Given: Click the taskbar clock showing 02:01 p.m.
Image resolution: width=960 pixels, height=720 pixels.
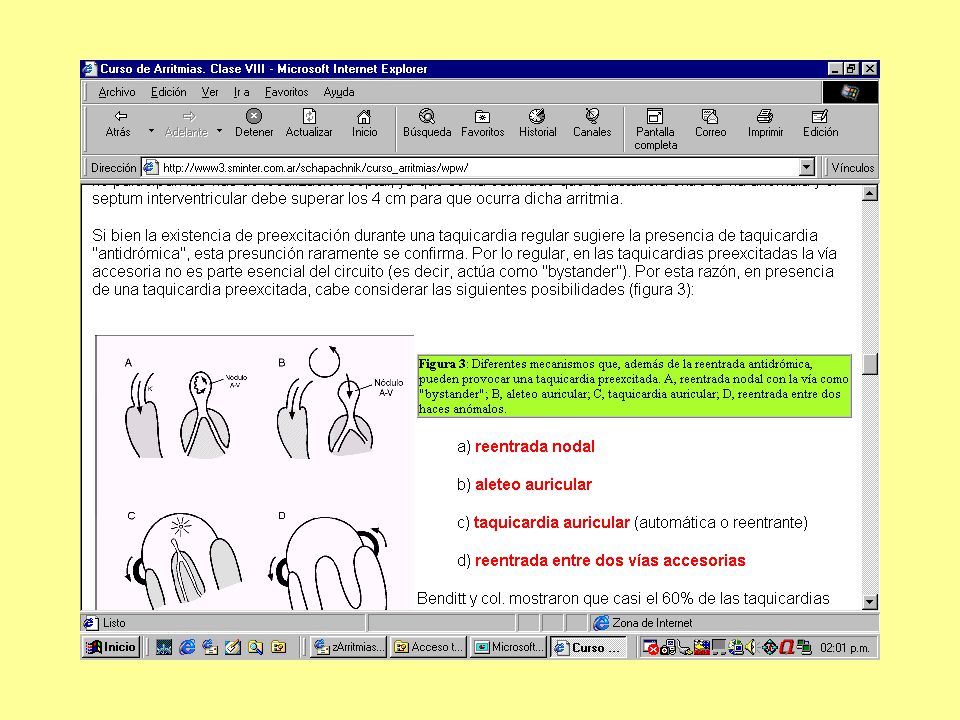Looking at the screenshot, I should coord(844,648).
